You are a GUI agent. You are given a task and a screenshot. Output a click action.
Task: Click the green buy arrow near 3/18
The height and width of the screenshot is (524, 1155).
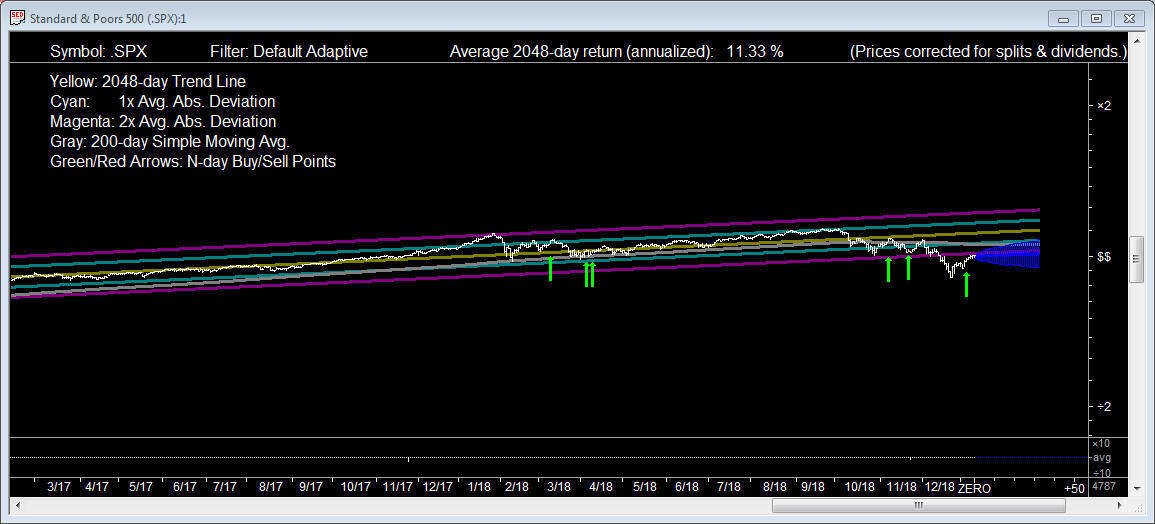tap(550, 268)
